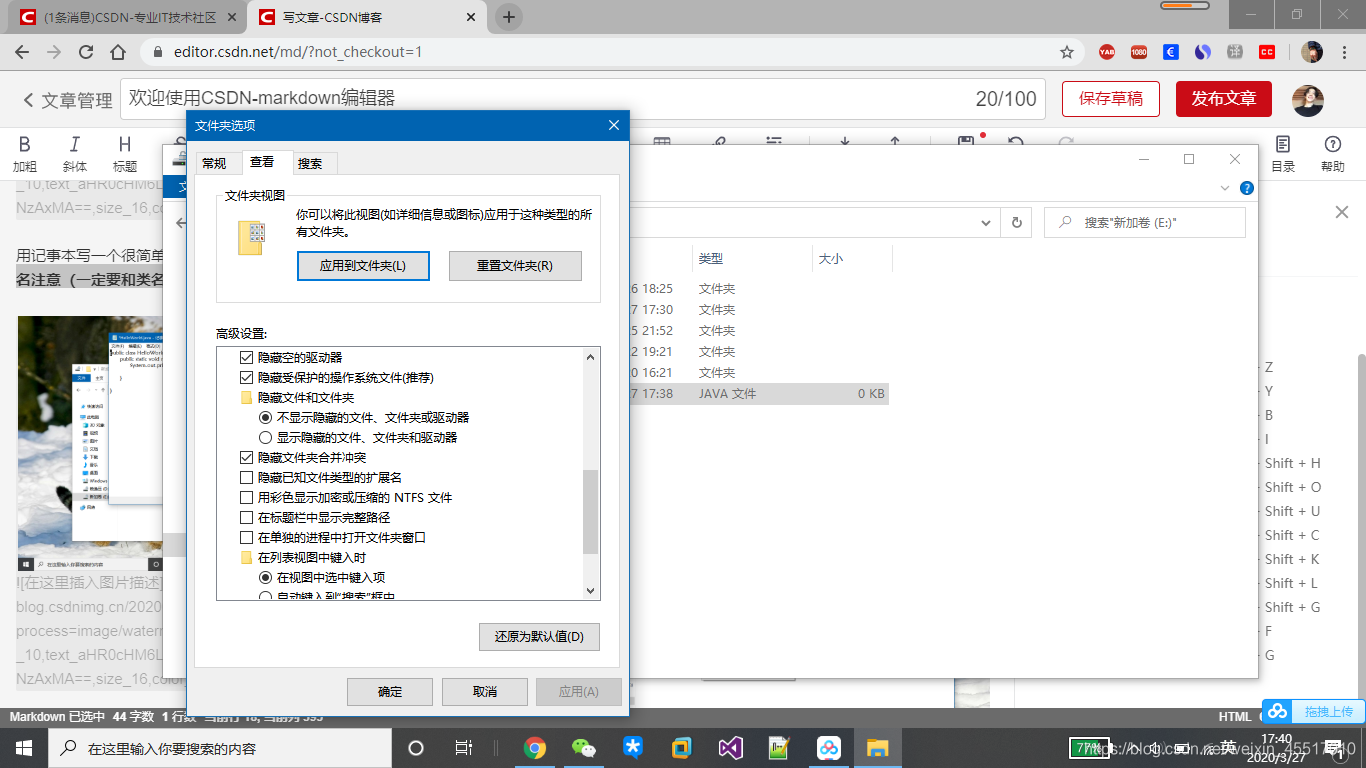The height and width of the screenshot is (768, 1366).
Task: Bookmark this page with star icon
Action: point(1067,52)
